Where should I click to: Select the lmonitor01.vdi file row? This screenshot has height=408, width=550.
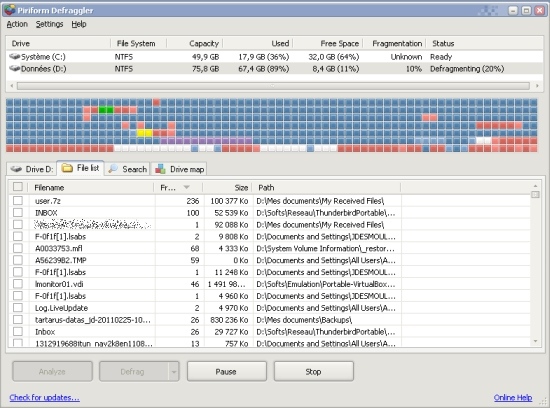coord(269,284)
